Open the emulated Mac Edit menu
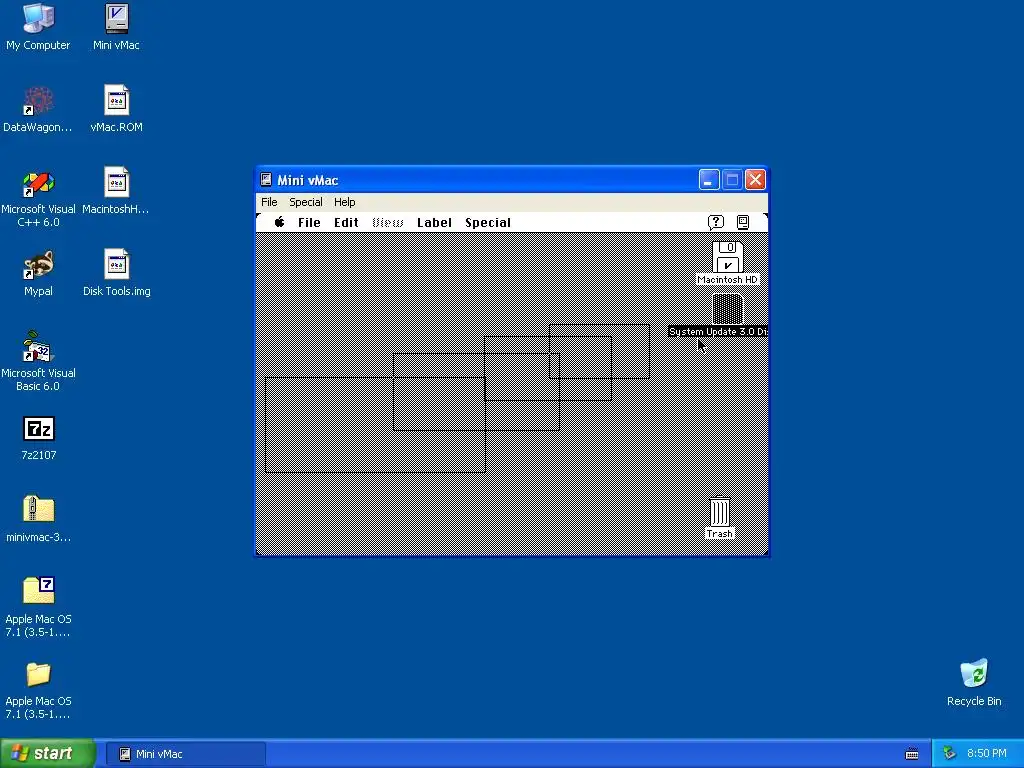This screenshot has width=1024, height=768. click(x=346, y=222)
